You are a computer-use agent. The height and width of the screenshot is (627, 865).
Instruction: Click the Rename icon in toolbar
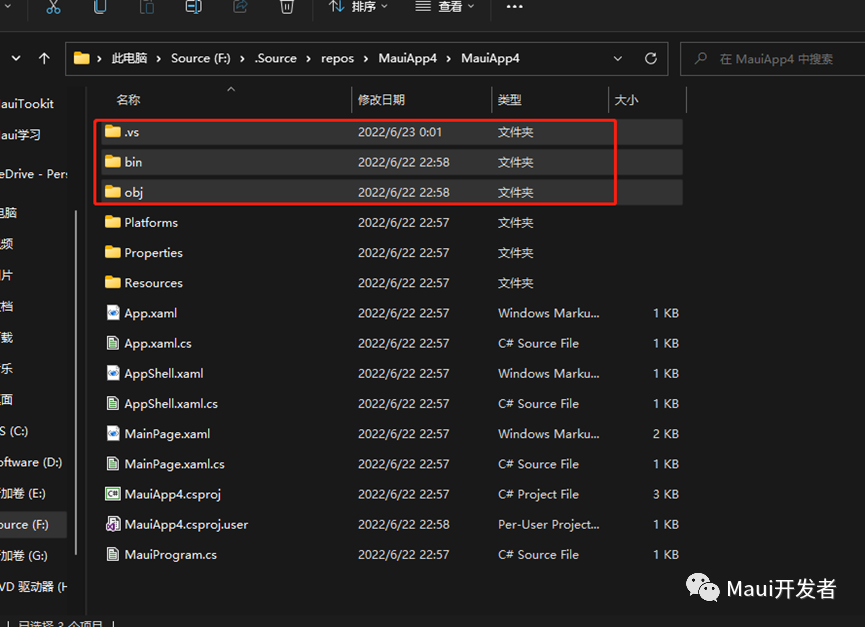click(193, 7)
